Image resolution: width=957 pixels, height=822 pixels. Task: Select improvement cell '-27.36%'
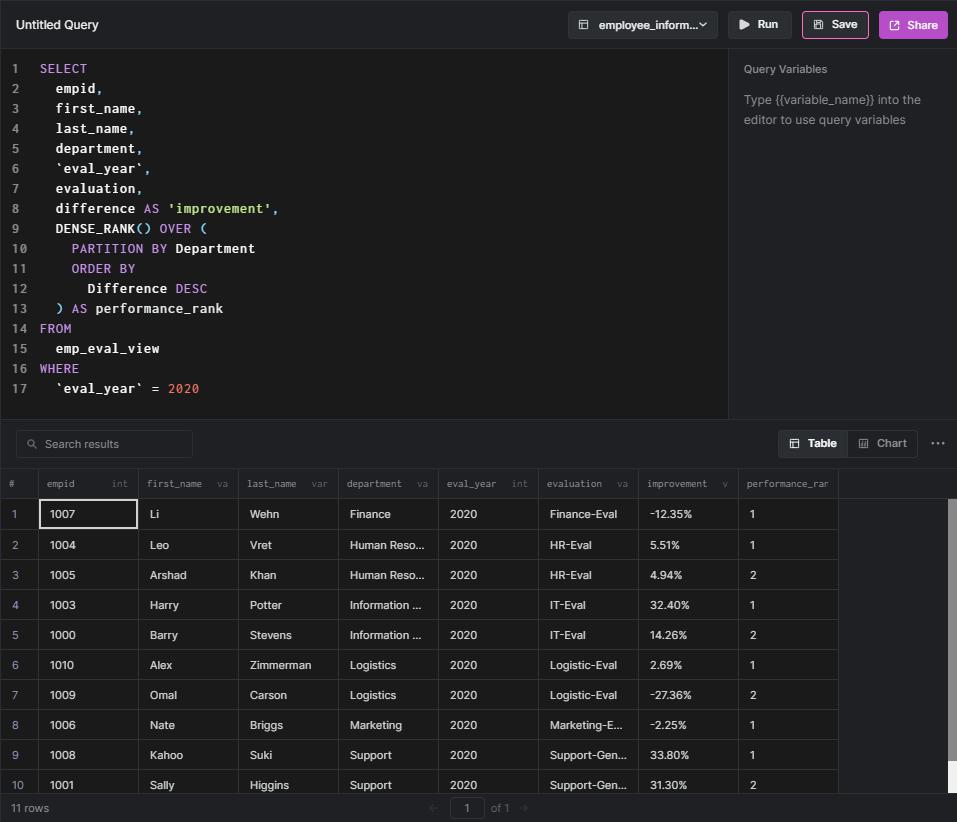(688, 694)
